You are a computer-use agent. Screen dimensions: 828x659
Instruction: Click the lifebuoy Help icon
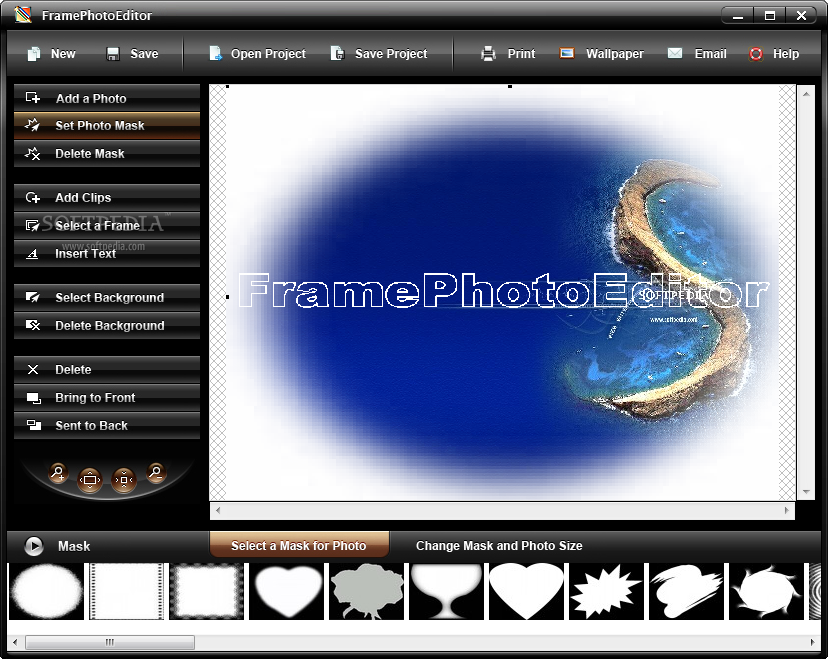tap(756, 54)
